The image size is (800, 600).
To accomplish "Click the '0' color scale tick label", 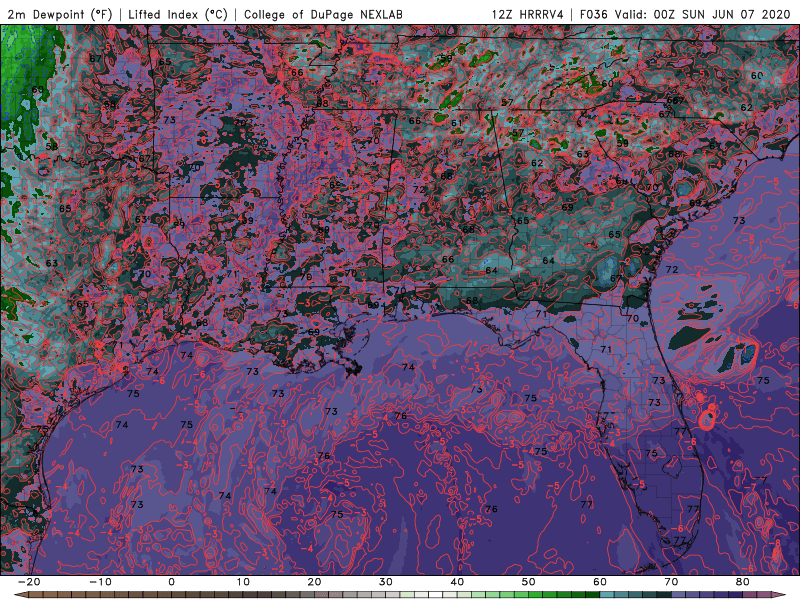I will (x=171, y=582).
